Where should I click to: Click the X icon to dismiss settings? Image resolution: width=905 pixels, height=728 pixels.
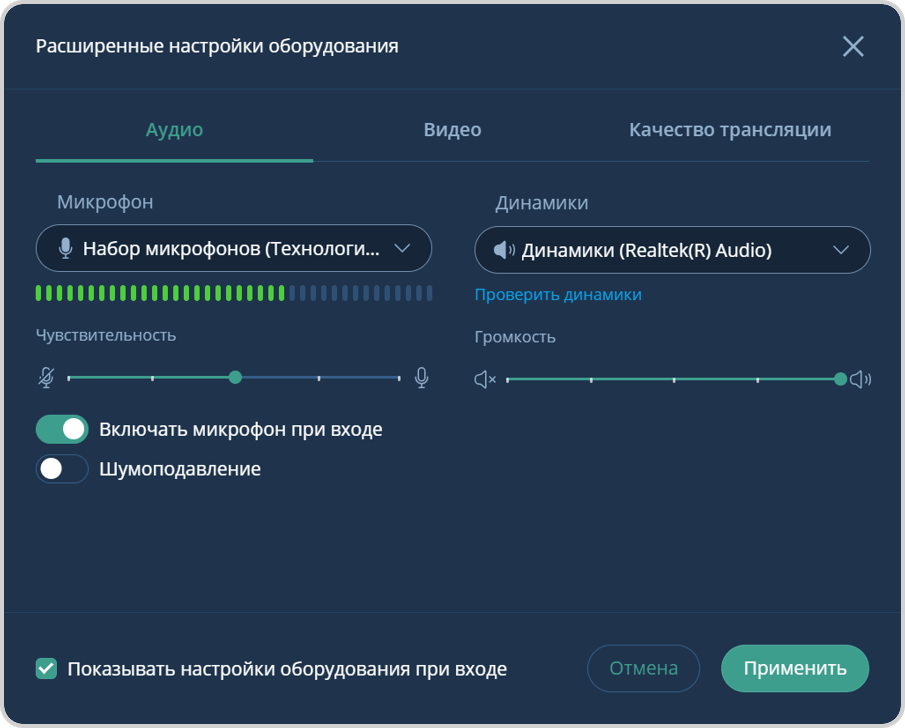tap(852, 45)
